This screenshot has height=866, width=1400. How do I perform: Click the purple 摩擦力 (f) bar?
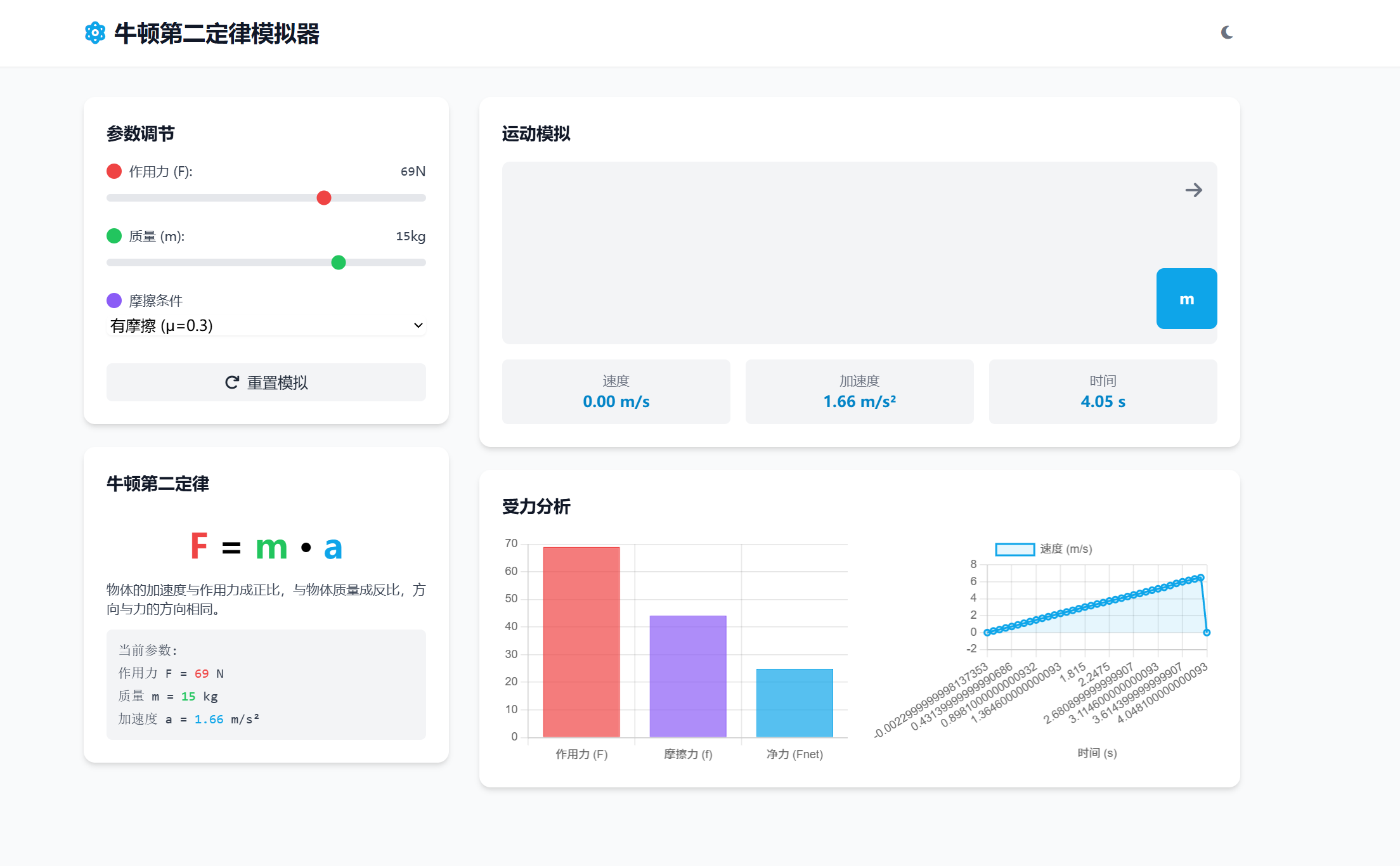click(687, 676)
